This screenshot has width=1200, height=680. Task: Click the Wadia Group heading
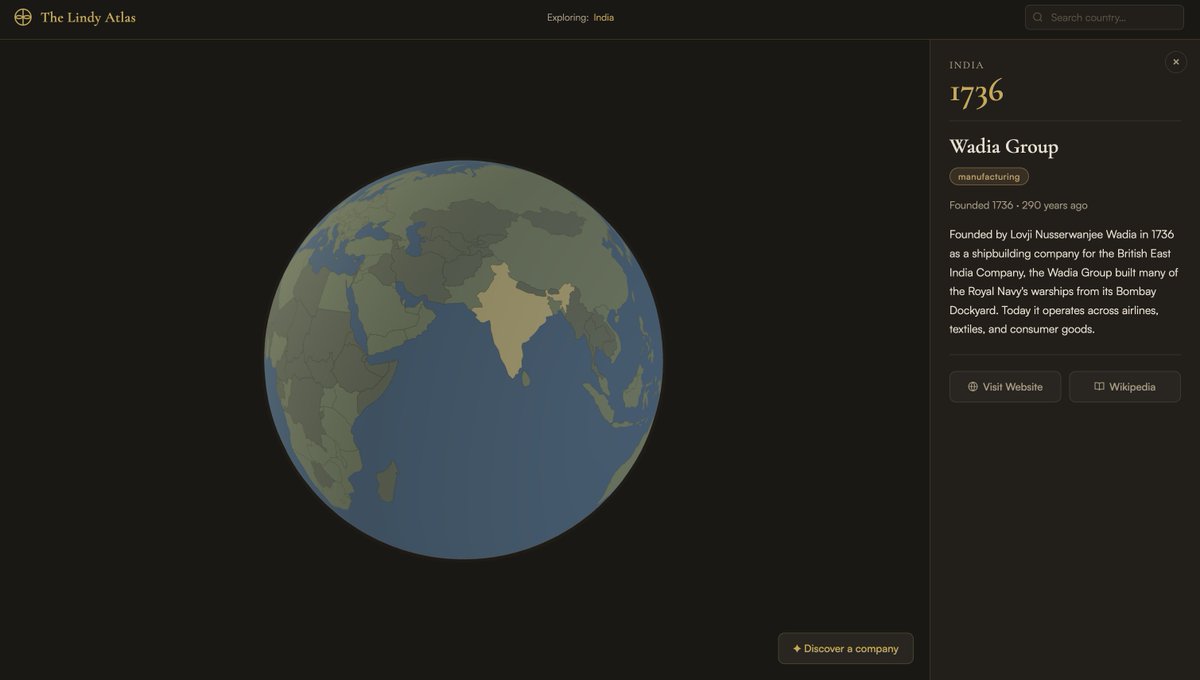point(1004,147)
